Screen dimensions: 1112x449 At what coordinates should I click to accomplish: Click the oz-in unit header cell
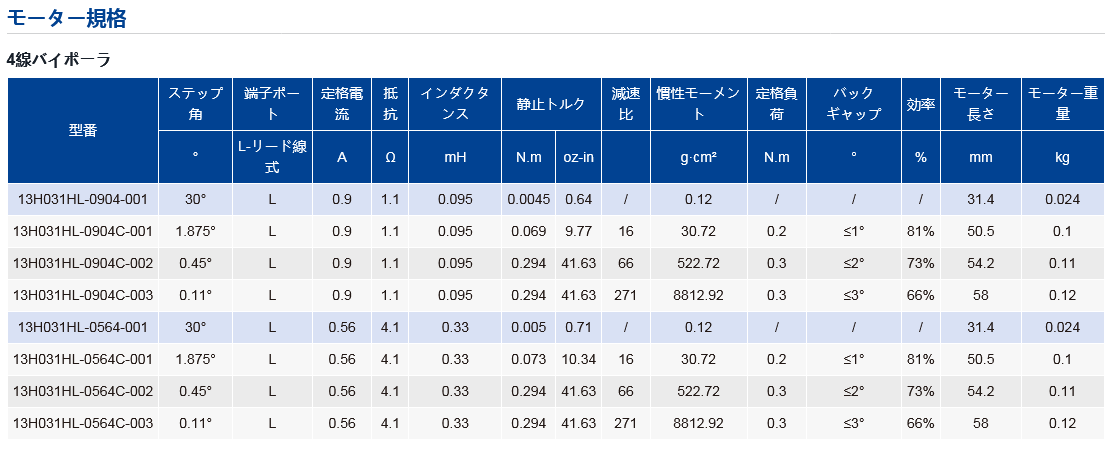click(578, 157)
